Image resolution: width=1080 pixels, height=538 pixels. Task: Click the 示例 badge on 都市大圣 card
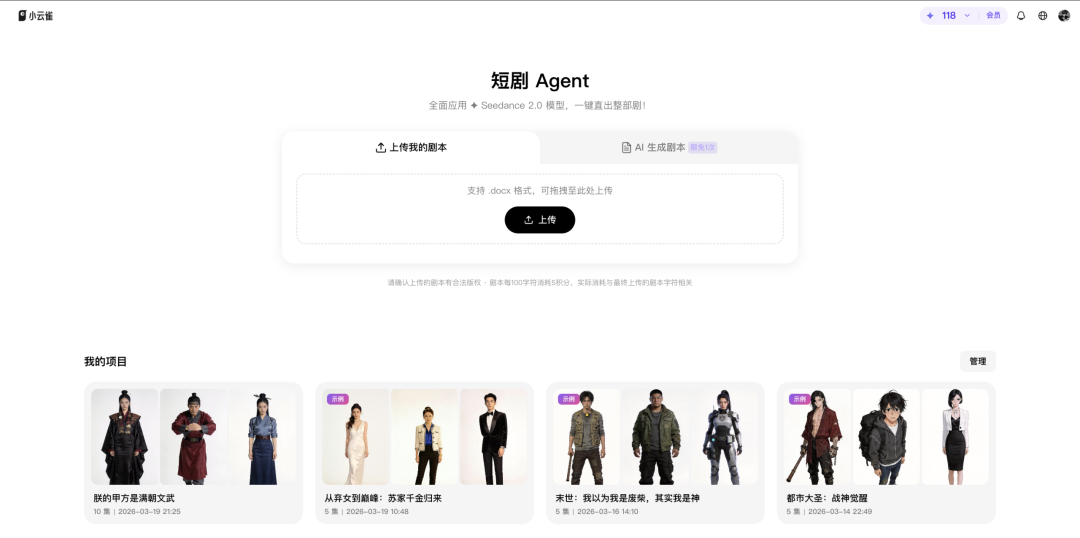coord(800,399)
